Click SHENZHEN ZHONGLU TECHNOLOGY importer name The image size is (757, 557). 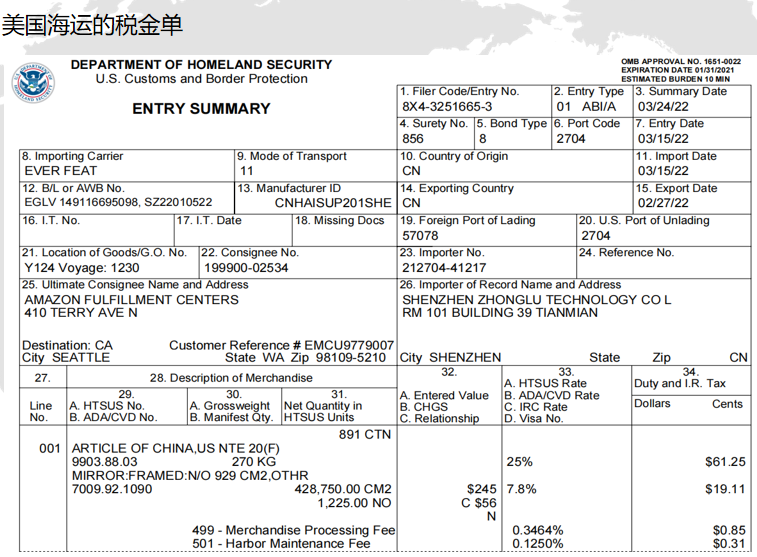tap(536, 299)
